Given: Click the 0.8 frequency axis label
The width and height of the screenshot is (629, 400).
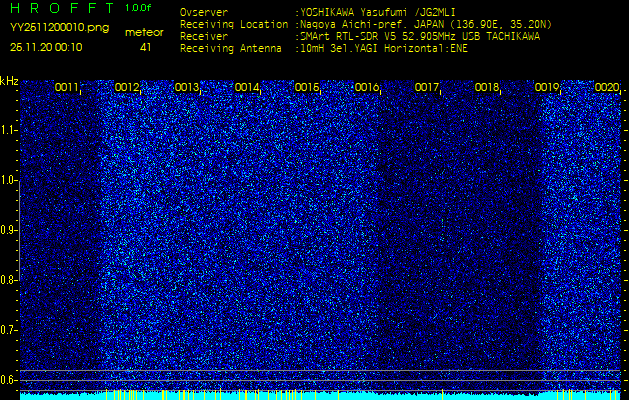Looking at the screenshot, I should click(x=8, y=280).
